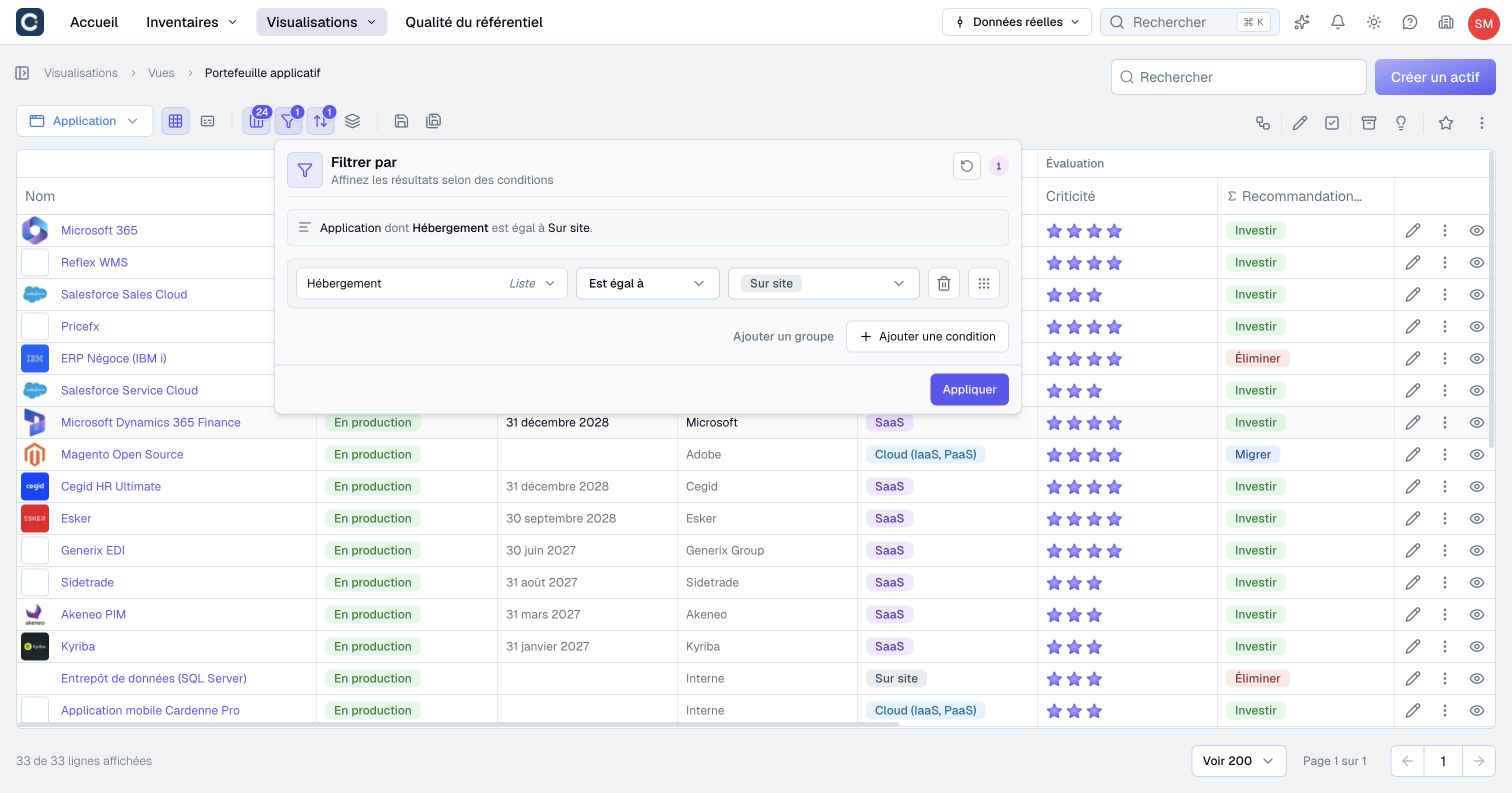Screen dimensions: 1512x793
Task: Expand the Hébergement field dropdown
Action: pyautogui.click(x=432, y=283)
